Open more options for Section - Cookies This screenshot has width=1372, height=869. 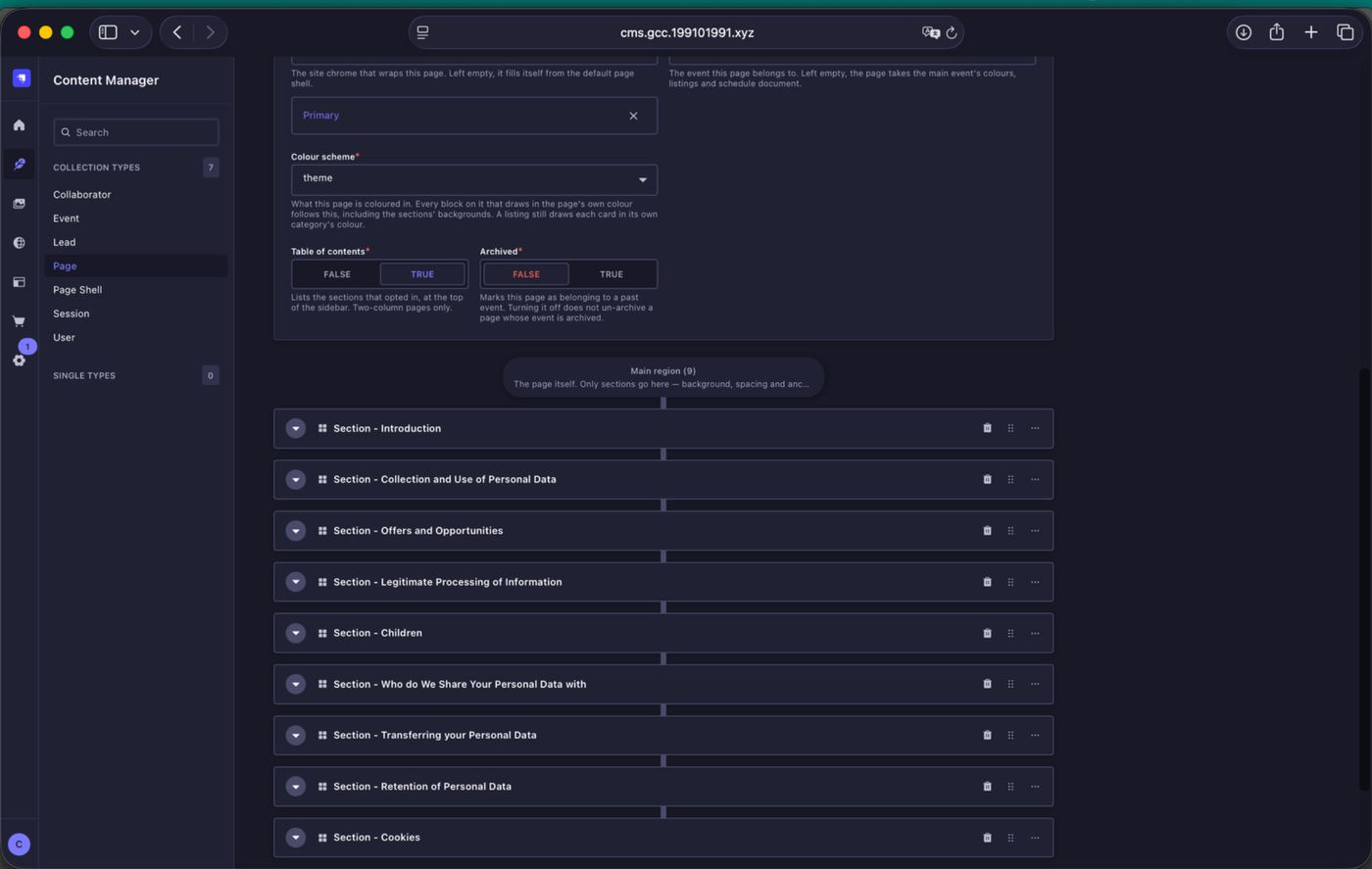1035,838
